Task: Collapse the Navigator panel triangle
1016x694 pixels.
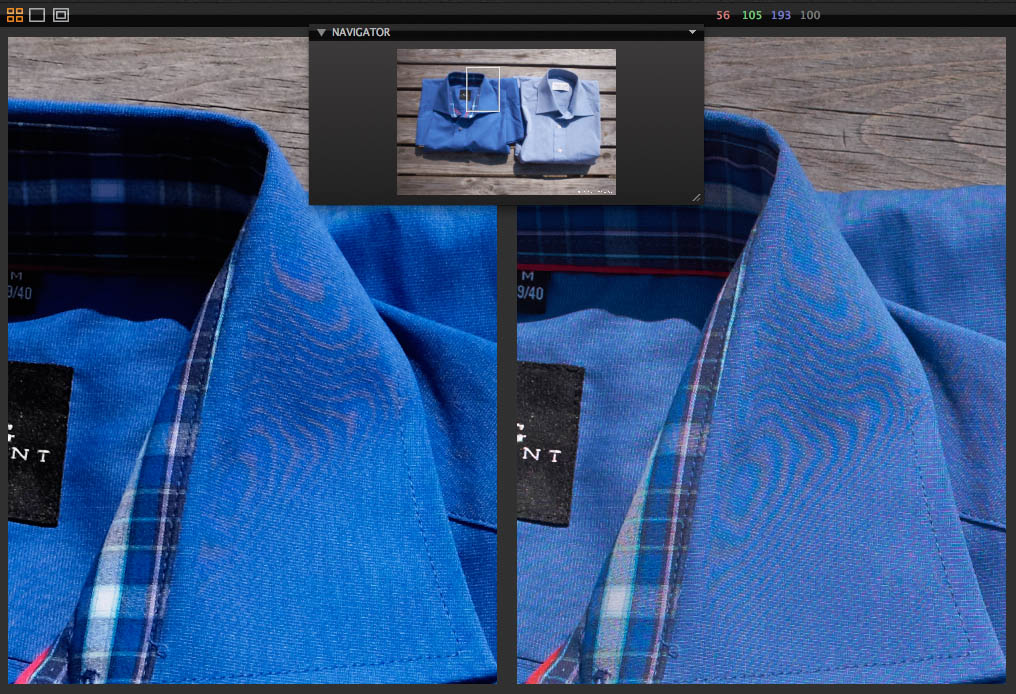Action: tap(321, 32)
